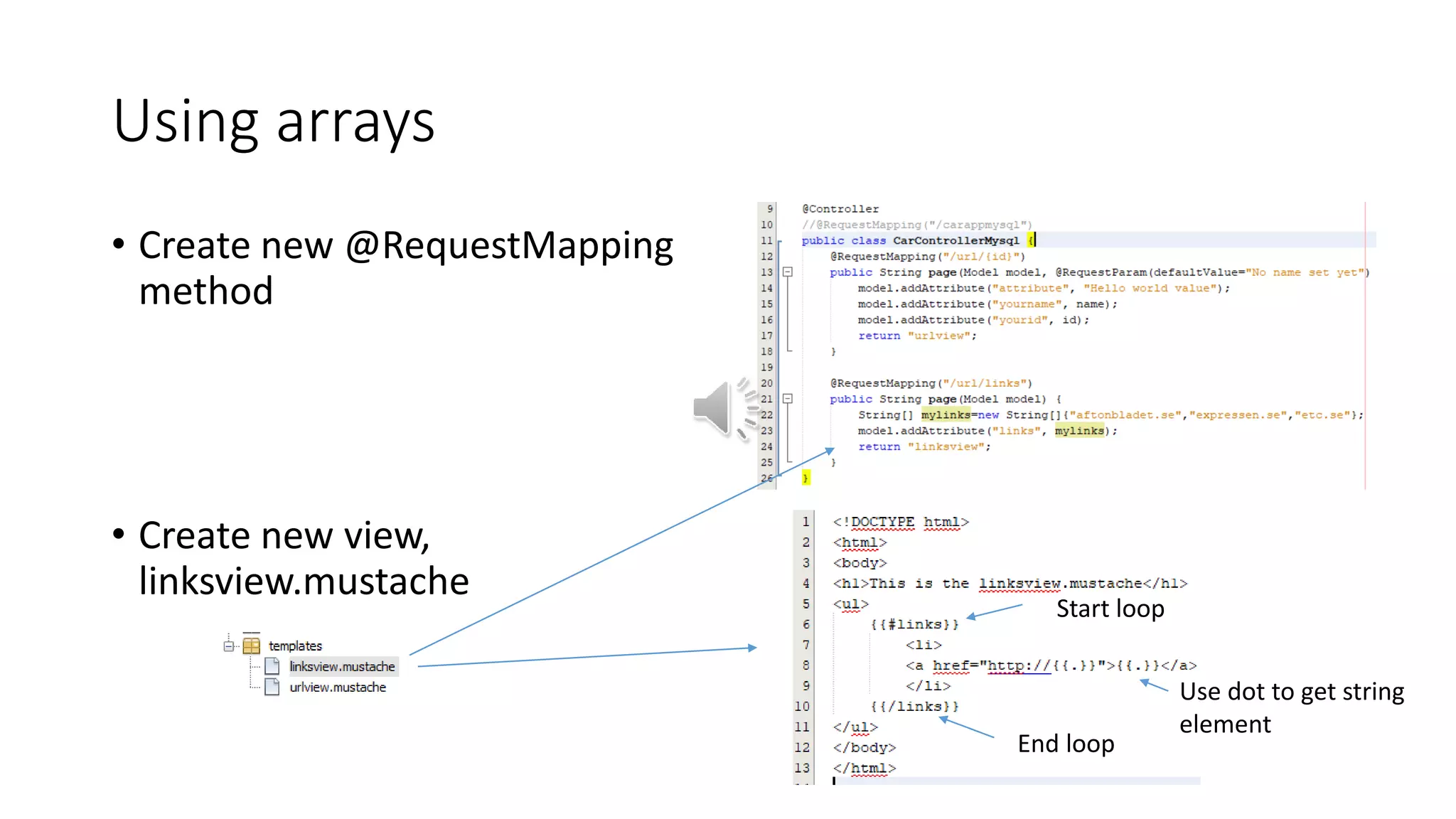Click the CarControllerMysql class name
Image resolution: width=1456 pixels, height=819 pixels.
tap(955, 240)
